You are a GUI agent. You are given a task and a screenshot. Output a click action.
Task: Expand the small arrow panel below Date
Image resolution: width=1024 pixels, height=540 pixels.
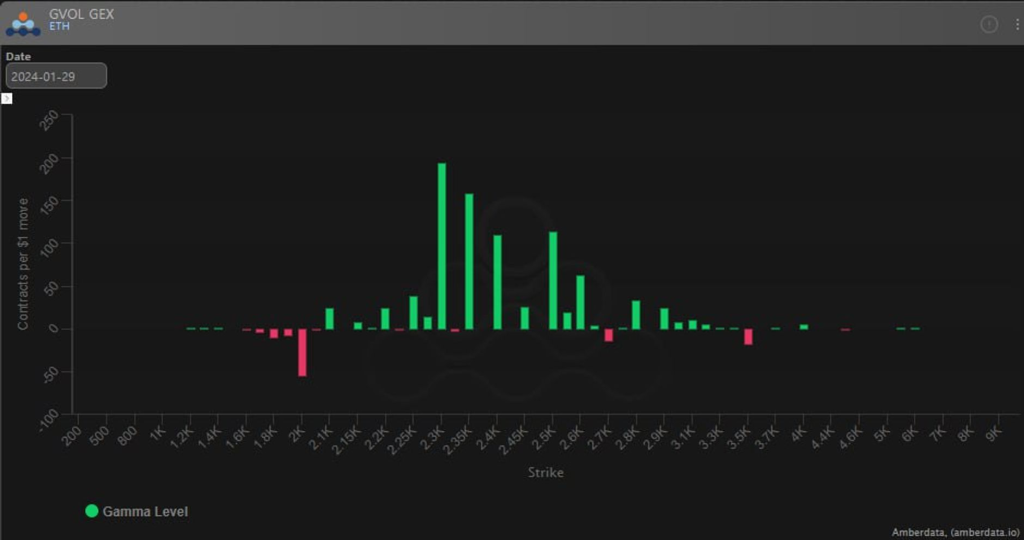tap(7, 98)
